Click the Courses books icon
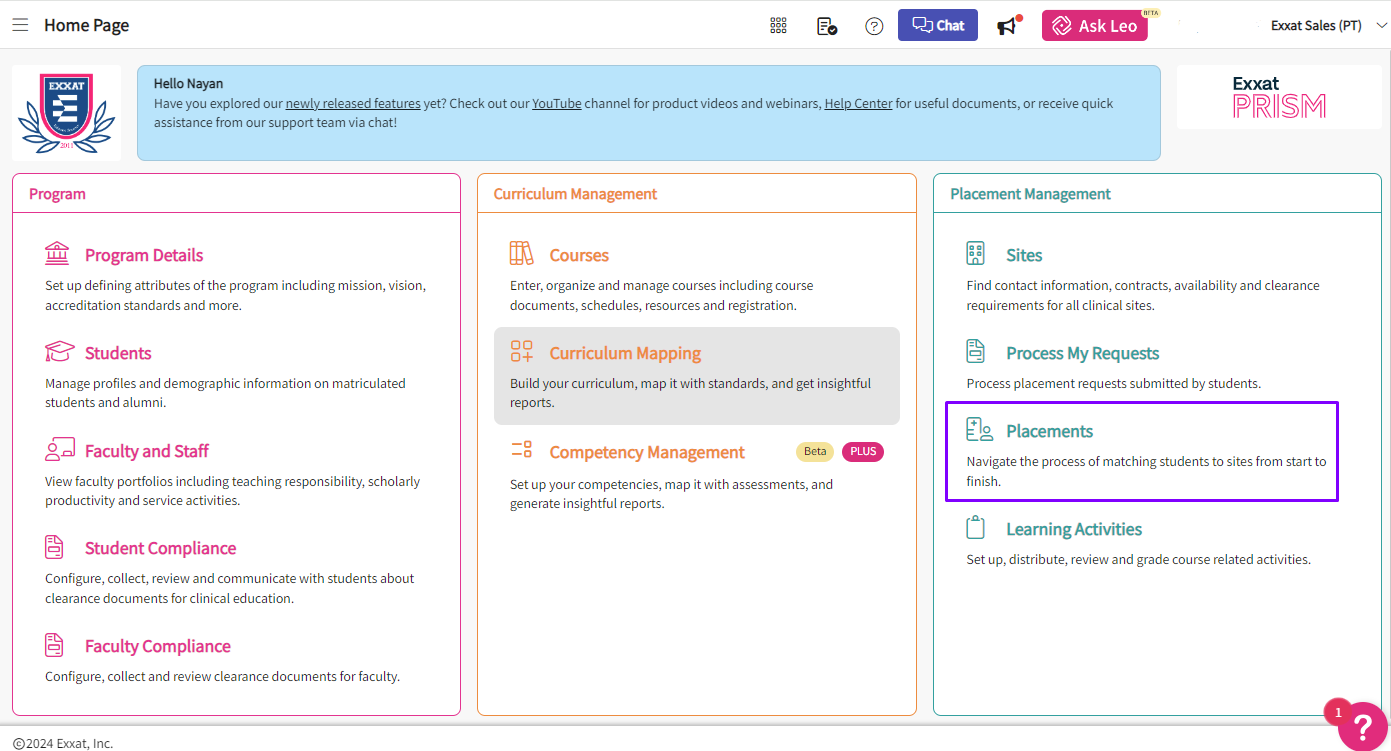The width and height of the screenshot is (1391, 751). click(521, 254)
